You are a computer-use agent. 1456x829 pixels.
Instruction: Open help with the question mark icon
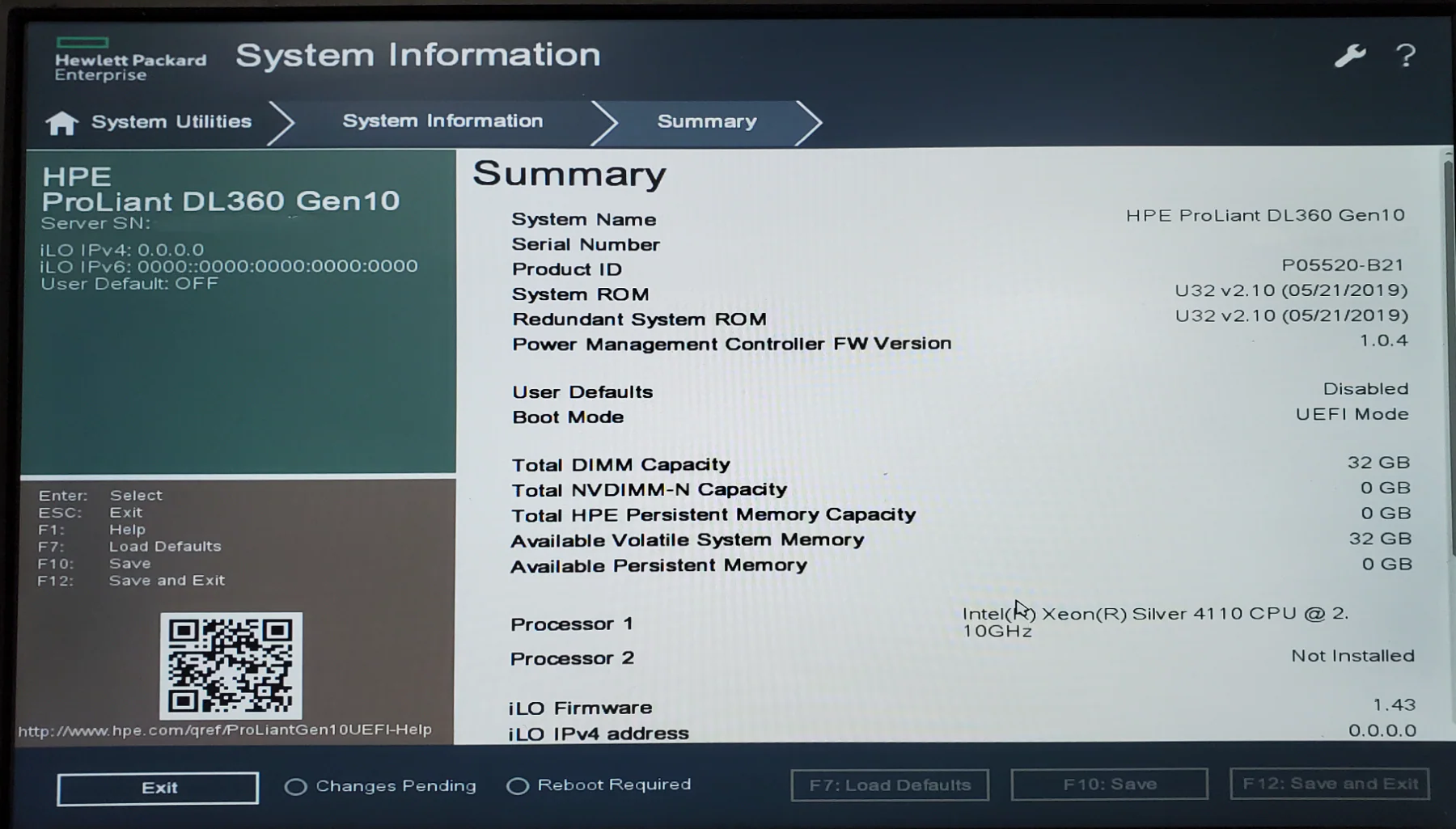(x=1406, y=55)
